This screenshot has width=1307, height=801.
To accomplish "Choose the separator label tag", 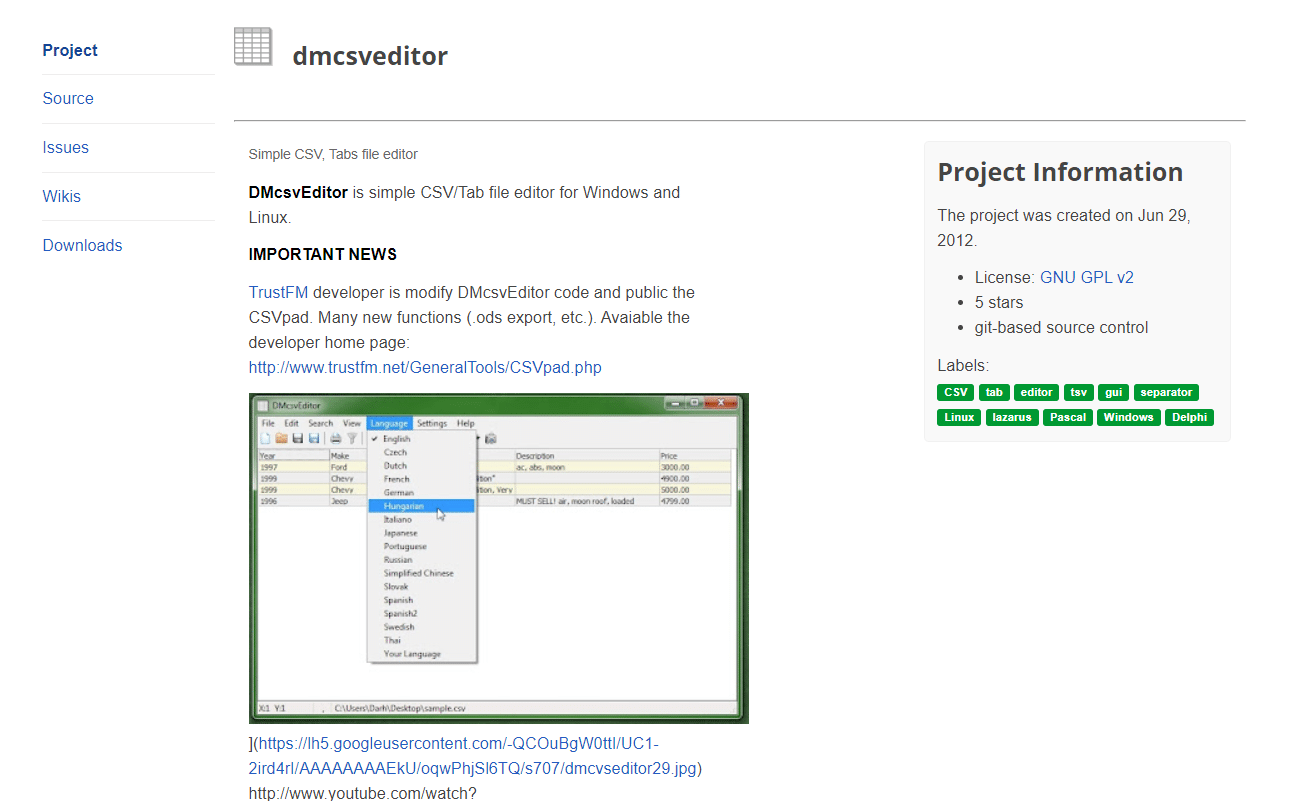I will [x=1166, y=392].
